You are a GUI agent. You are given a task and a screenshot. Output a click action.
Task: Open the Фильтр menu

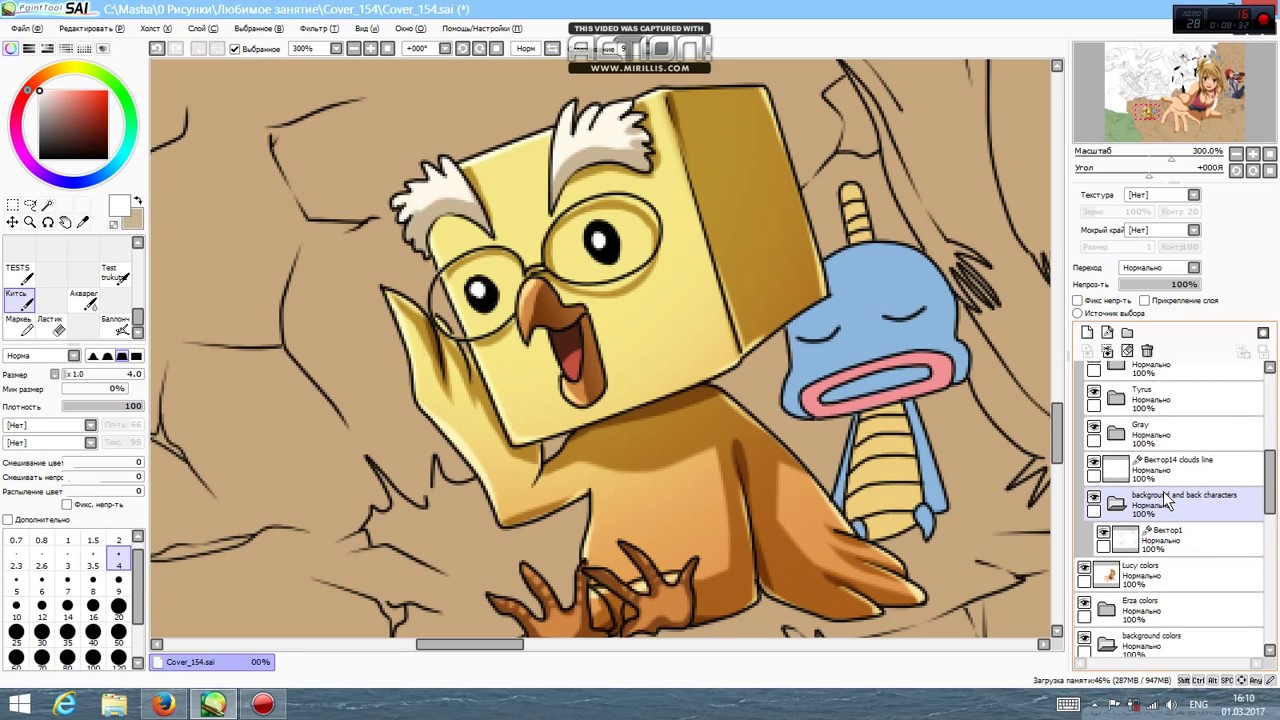[x=319, y=29]
